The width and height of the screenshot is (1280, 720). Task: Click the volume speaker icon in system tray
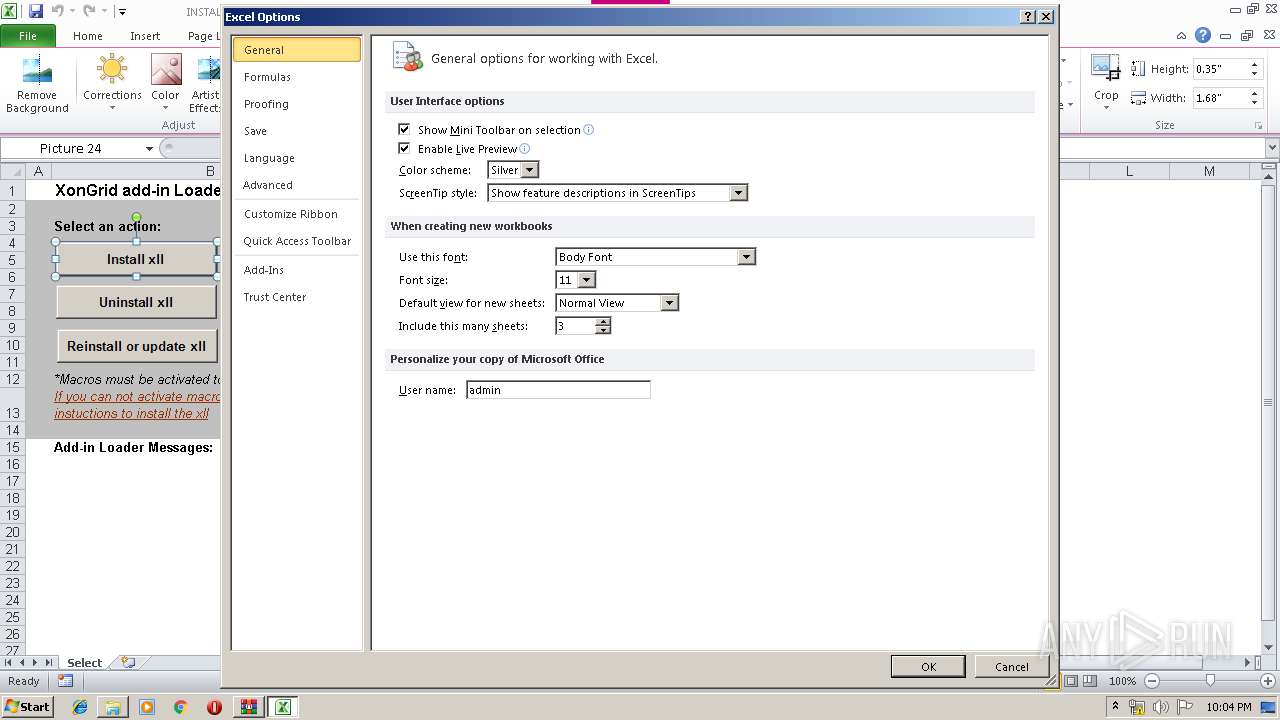tap(1161, 707)
